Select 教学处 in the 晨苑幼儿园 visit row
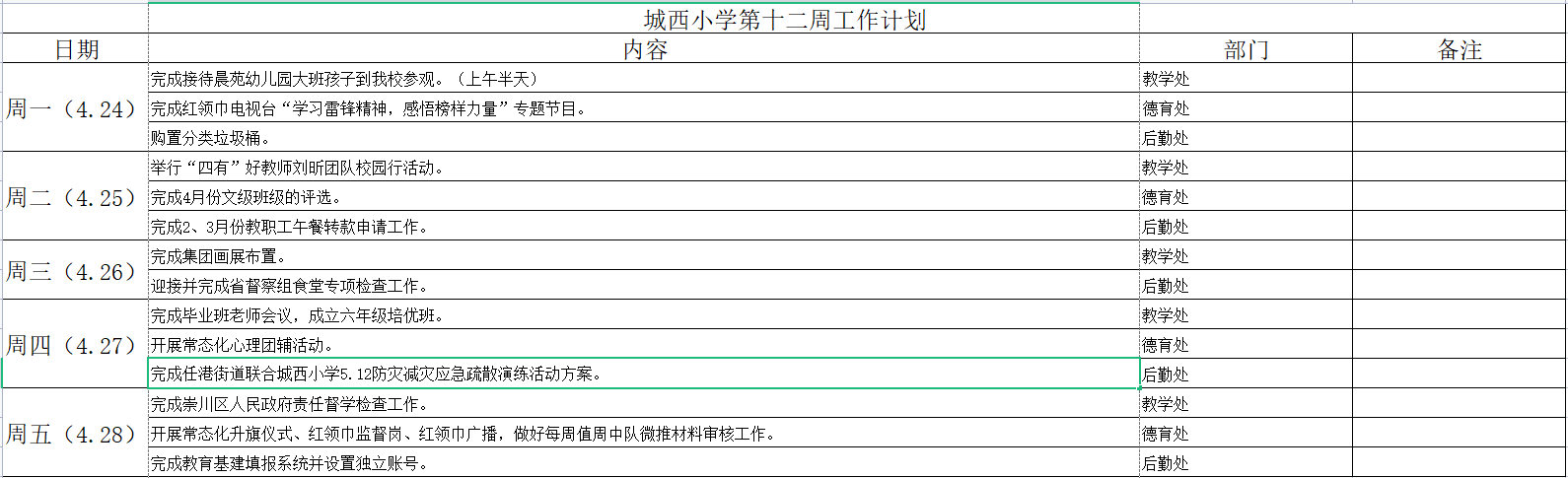This screenshot has height=478, width=1568. click(1246, 78)
